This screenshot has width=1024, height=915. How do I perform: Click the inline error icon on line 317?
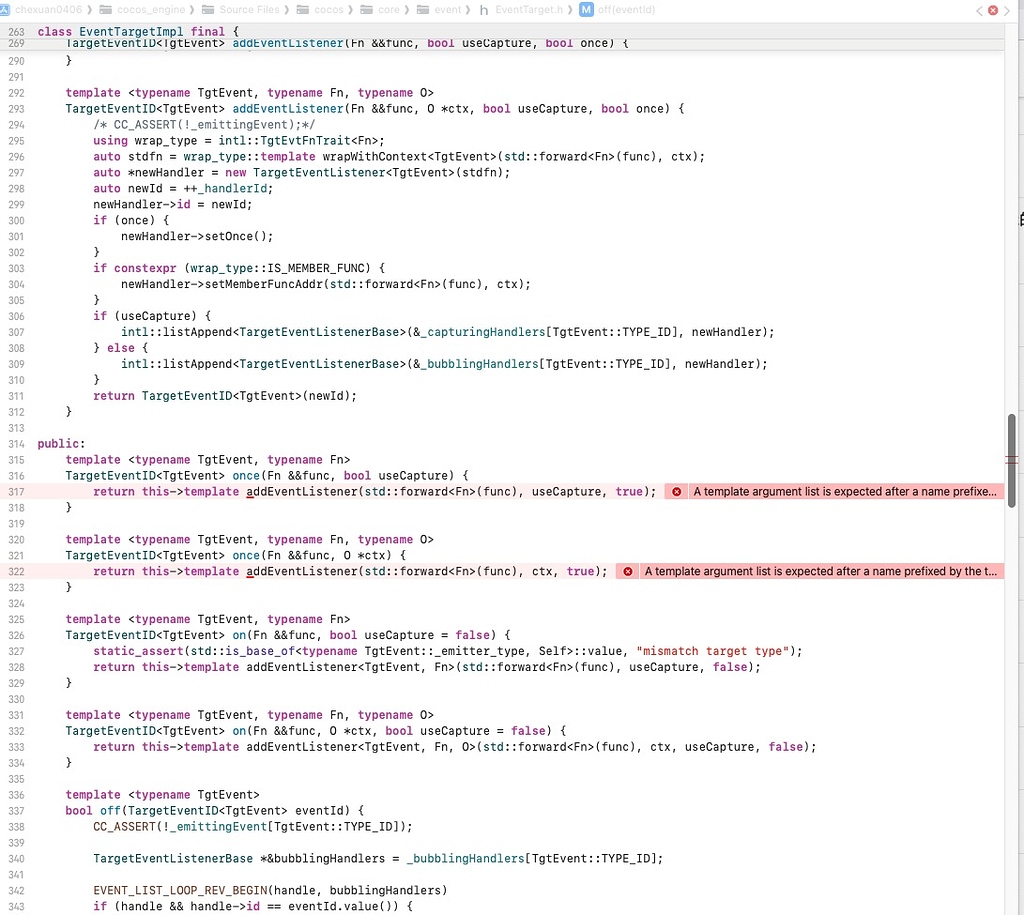[x=677, y=491]
